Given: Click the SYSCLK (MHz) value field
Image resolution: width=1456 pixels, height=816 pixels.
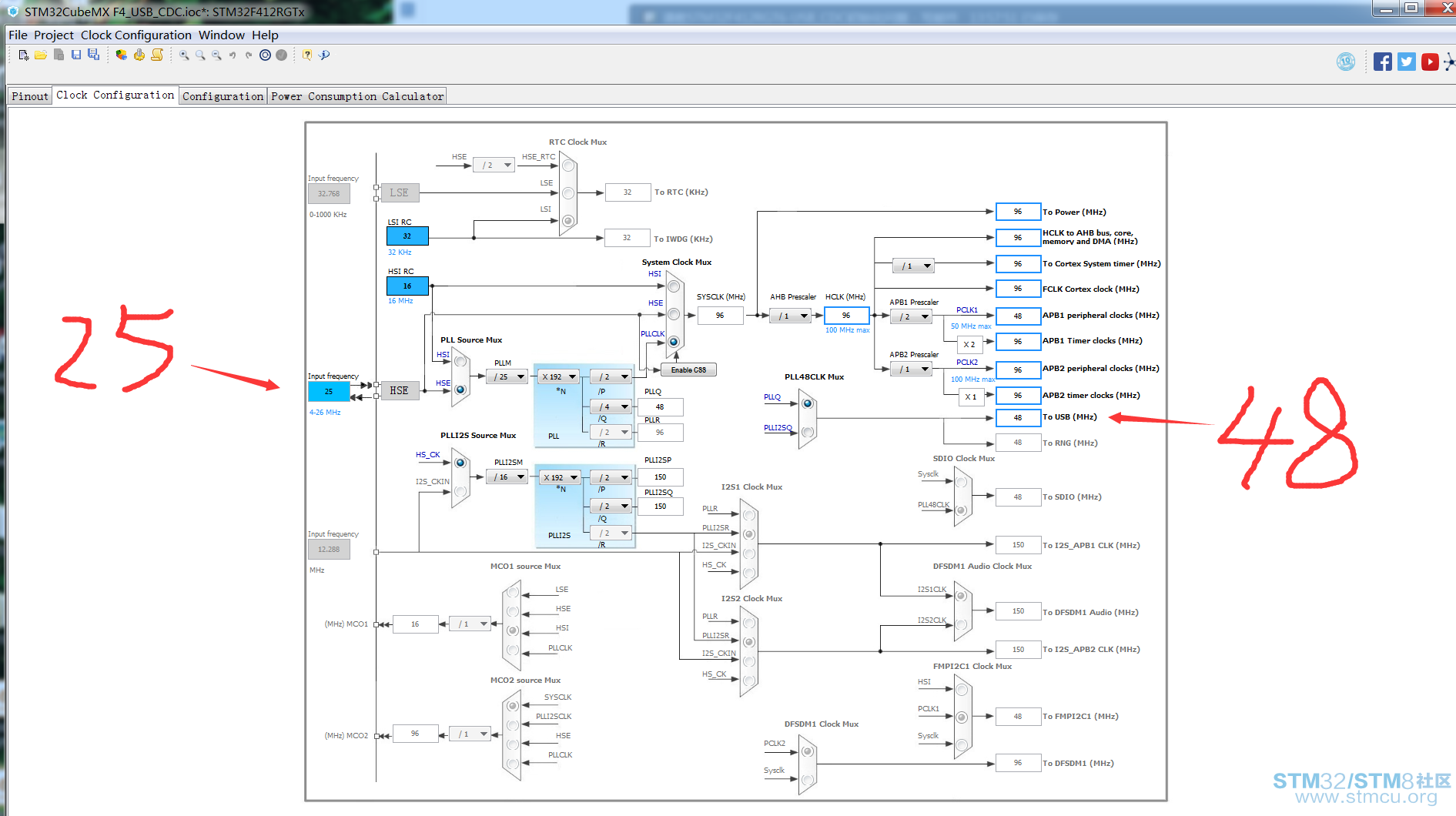Looking at the screenshot, I should [x=720, y=316].
